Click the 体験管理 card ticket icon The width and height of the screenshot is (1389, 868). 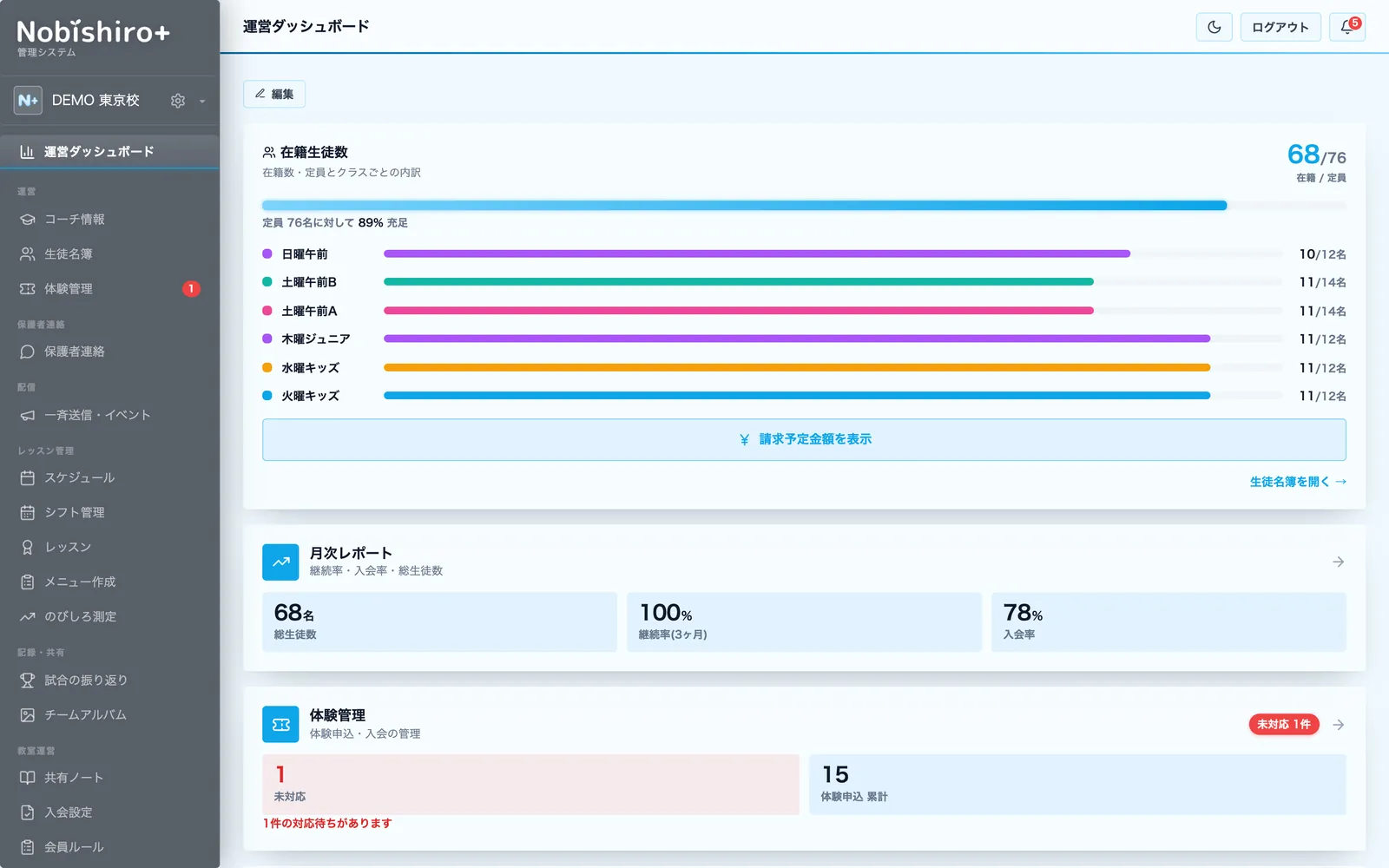tap(280, 725)
